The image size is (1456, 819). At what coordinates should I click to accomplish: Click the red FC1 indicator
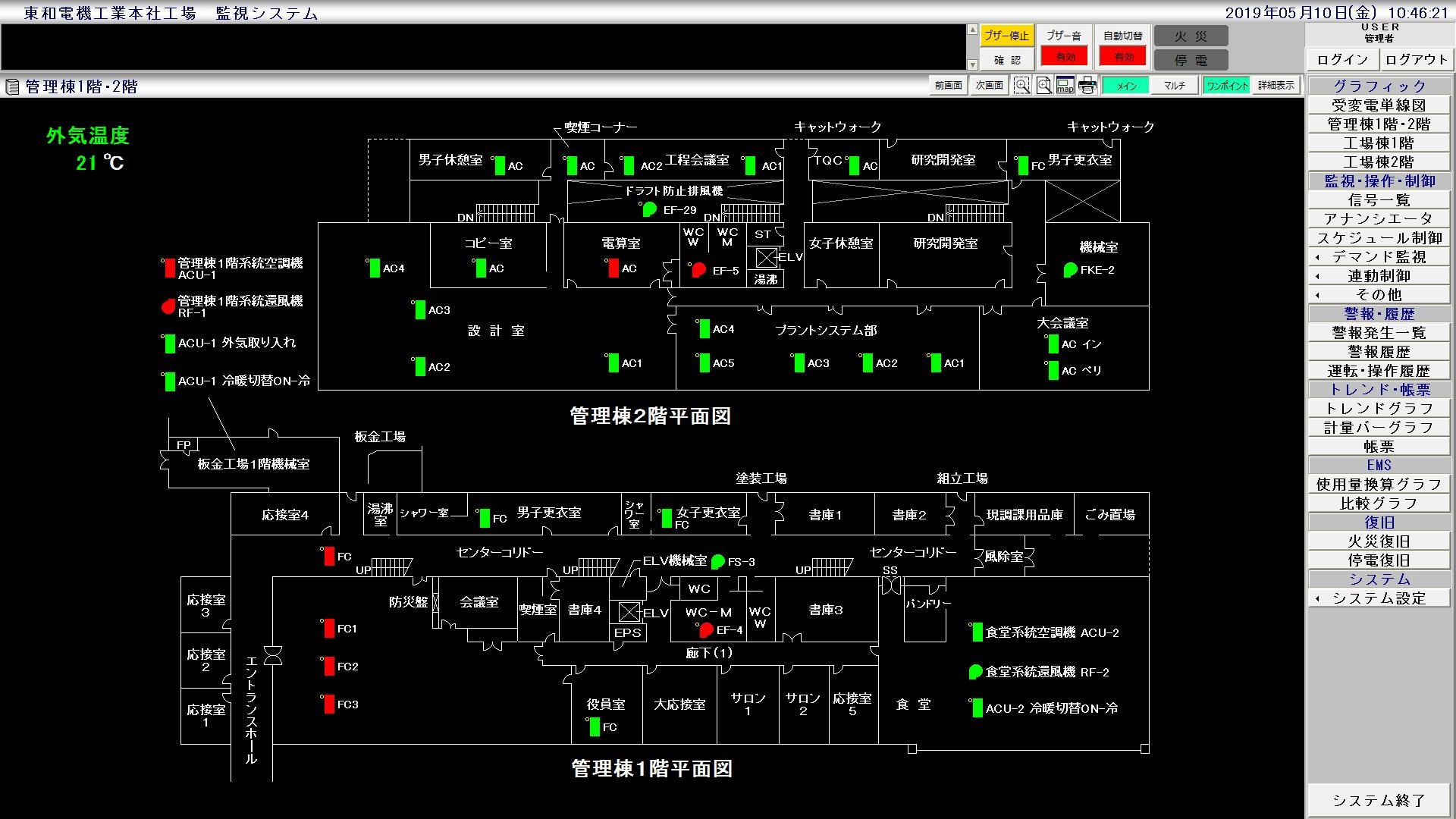click(329, 628)
